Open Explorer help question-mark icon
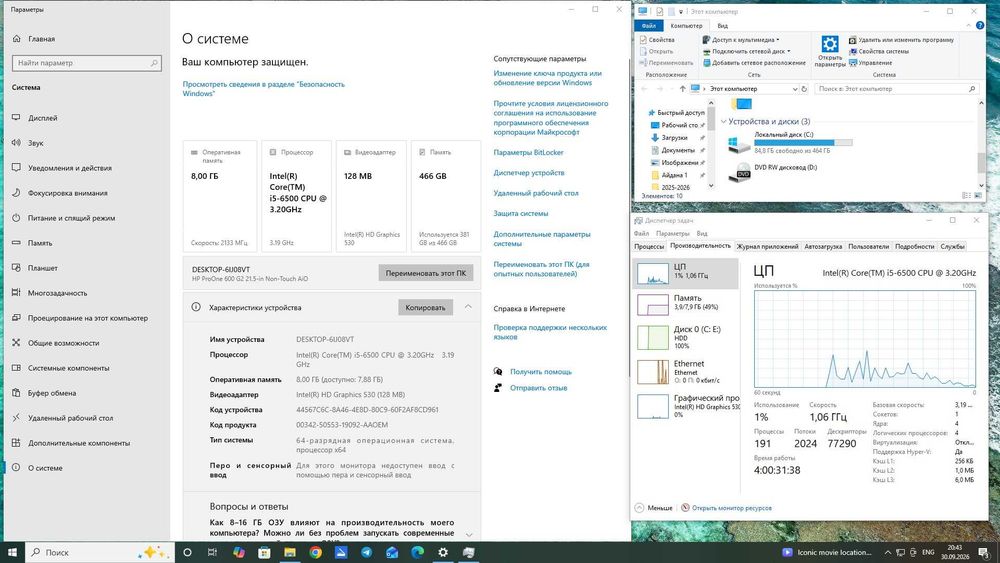The image size is (1000, 563). (980, 26)
